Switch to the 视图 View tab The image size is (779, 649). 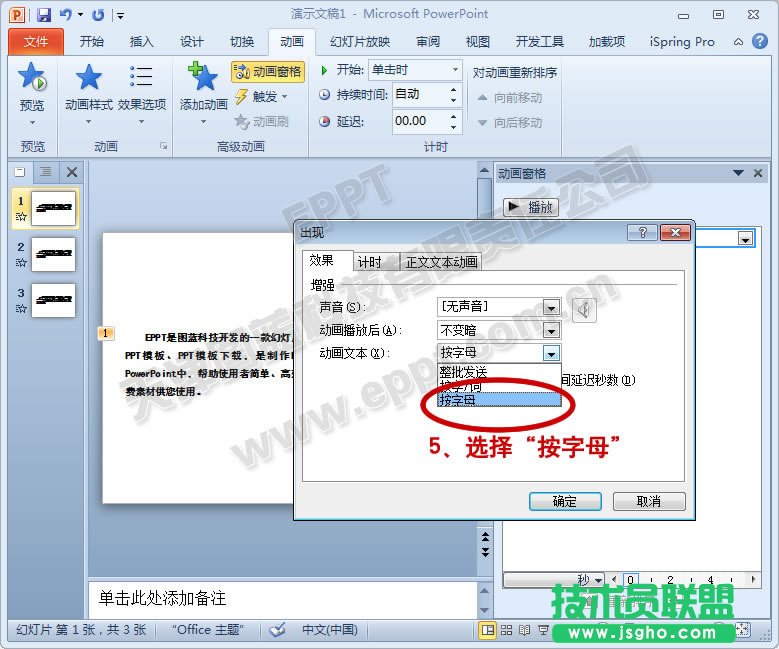click(478, 41)
